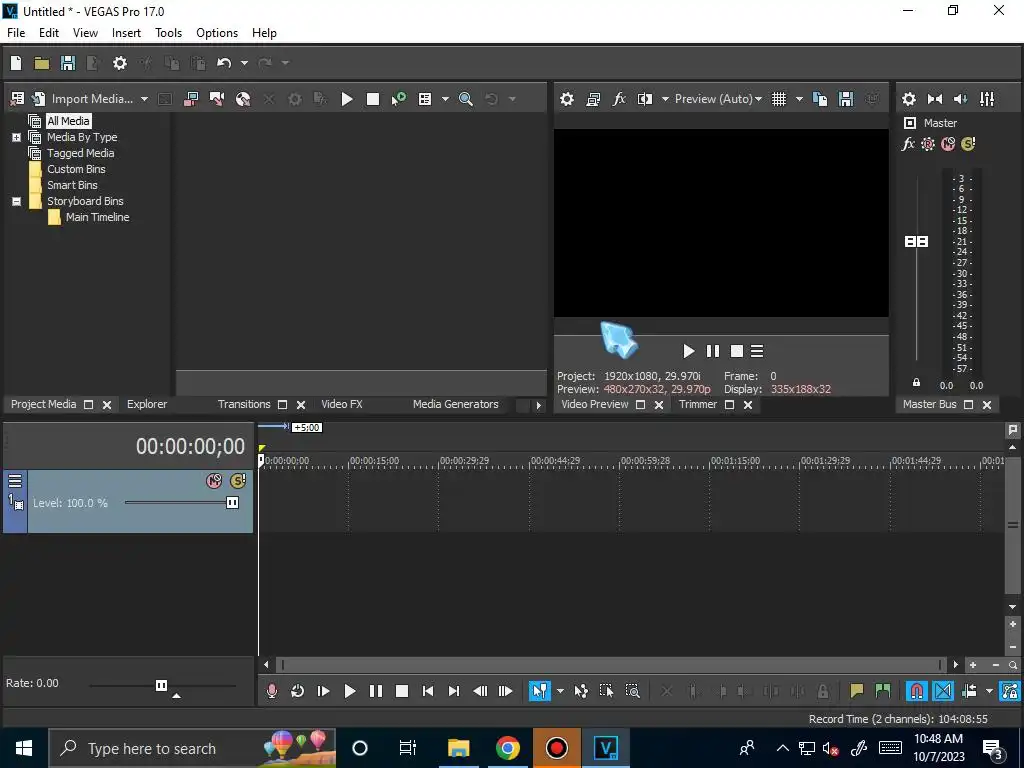Open Mixing Console from Master Bus

pos(987,99)
